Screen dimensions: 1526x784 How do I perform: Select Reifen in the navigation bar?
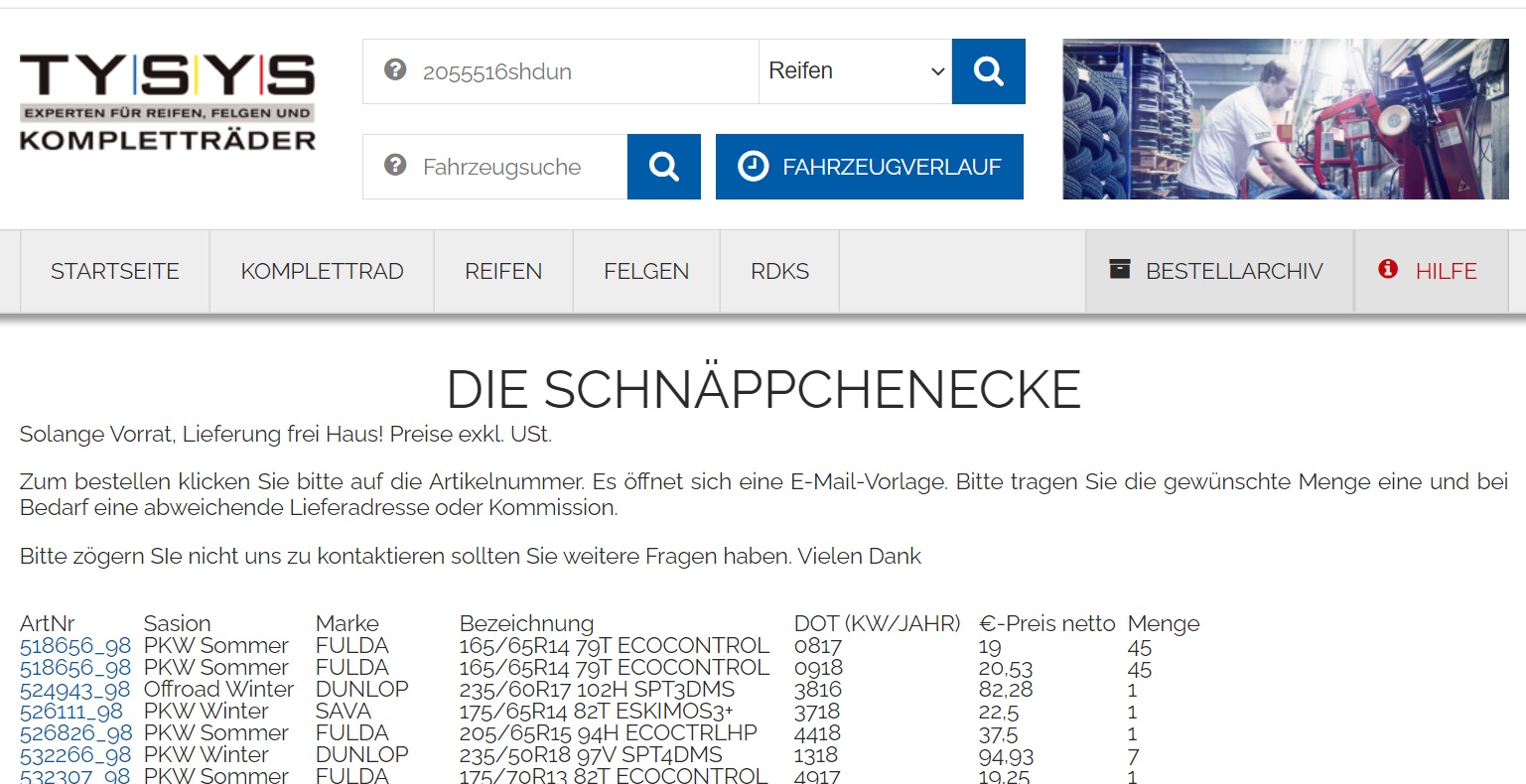tap(503, 272)
